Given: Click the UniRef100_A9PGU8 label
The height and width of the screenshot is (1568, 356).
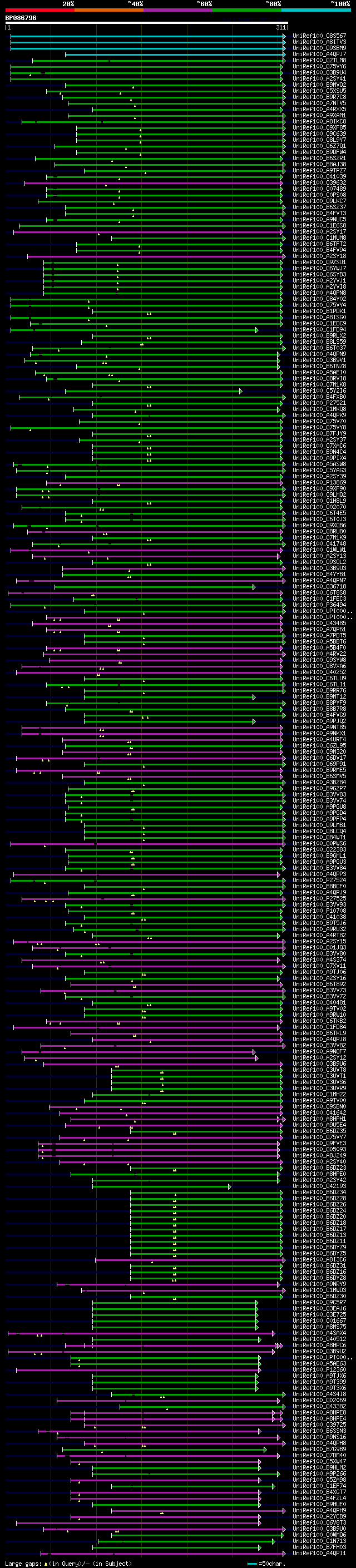Looking at the screenshot, I should pyautogui.click(x=319, y=807).
